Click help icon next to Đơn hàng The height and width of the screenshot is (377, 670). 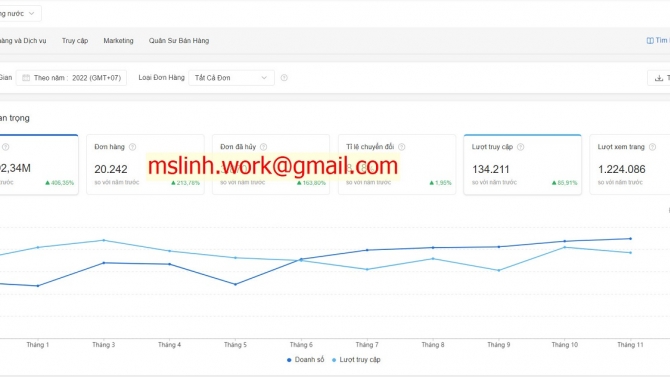(x=132, y=147)
